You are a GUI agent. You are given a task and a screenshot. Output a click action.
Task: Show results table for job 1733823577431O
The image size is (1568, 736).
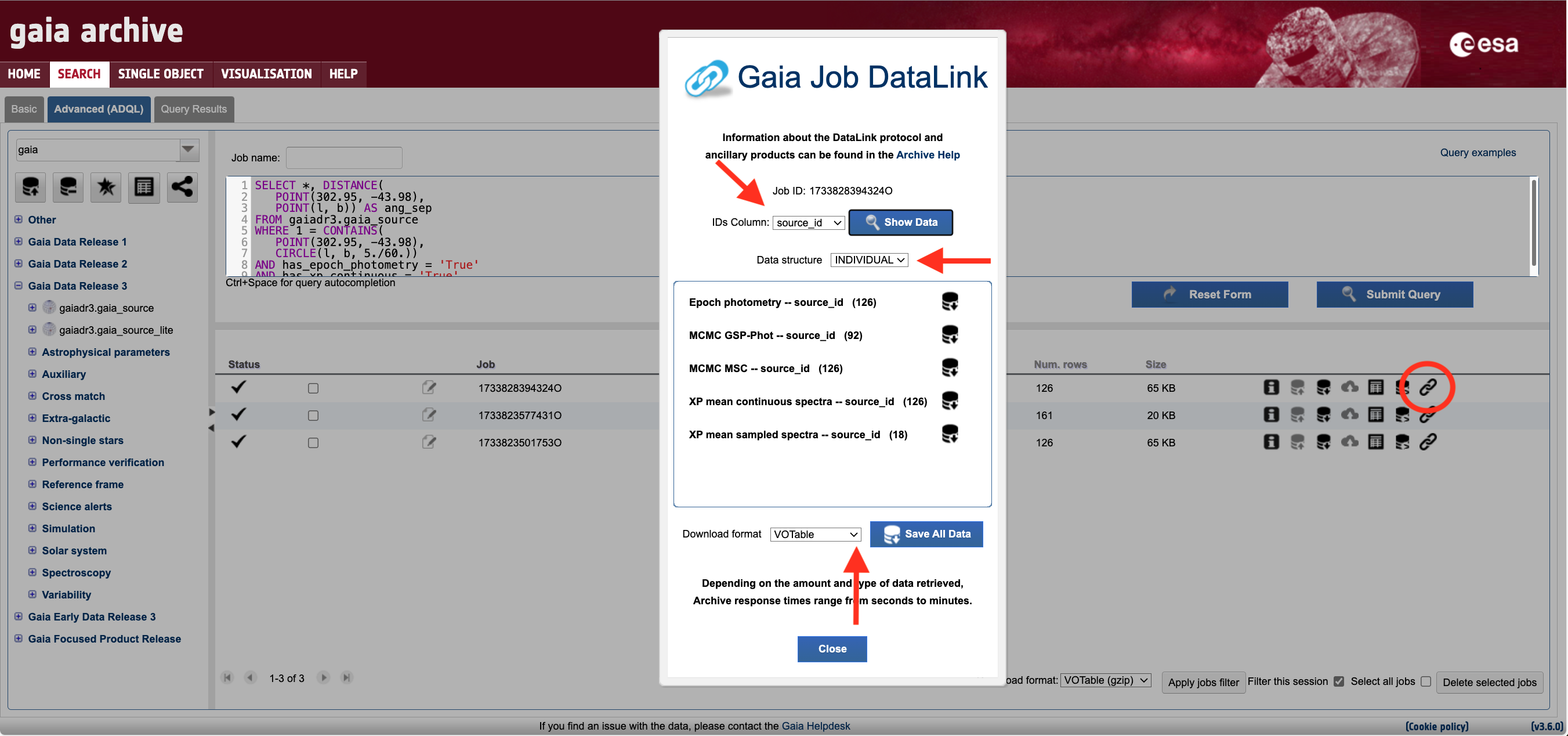coord(1375,415)
